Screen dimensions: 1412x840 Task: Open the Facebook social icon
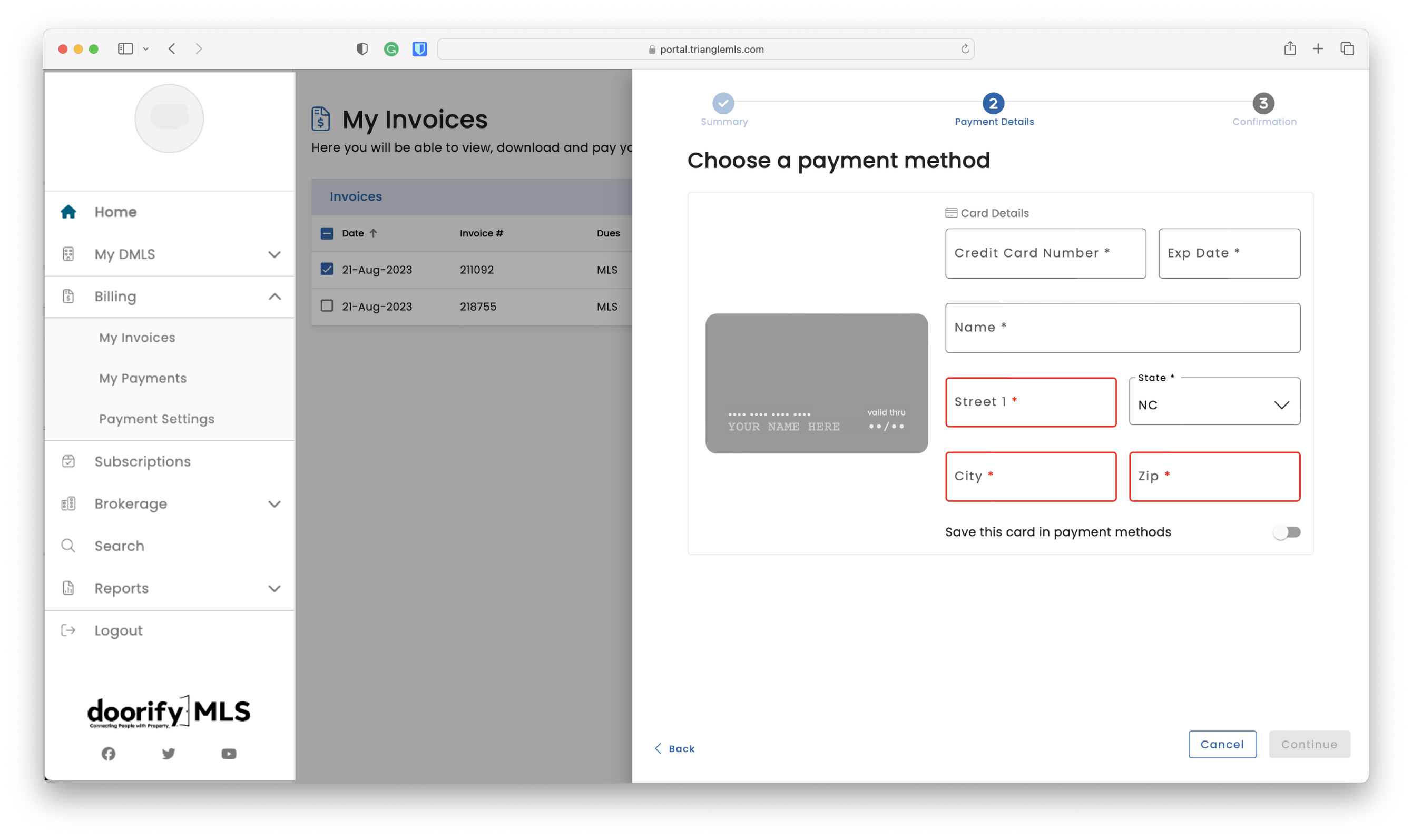(x=108, y=754)
